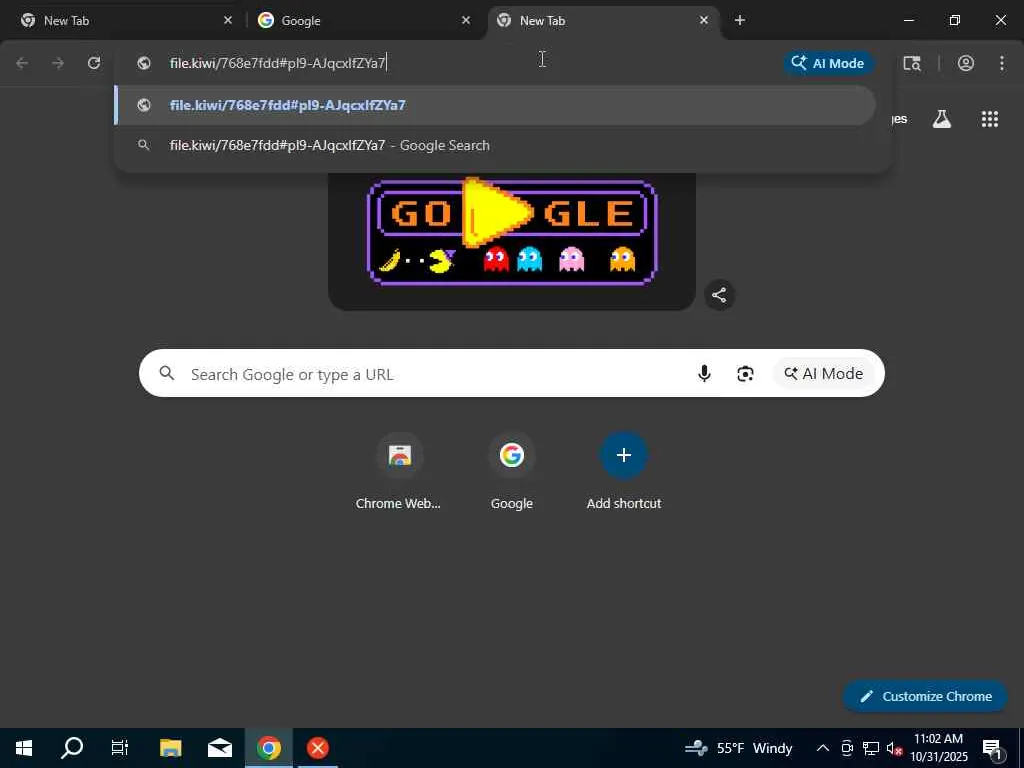The image size is (1024, 768).
Task: Open the Search Labs flask icon
Action: pos(942,119)
